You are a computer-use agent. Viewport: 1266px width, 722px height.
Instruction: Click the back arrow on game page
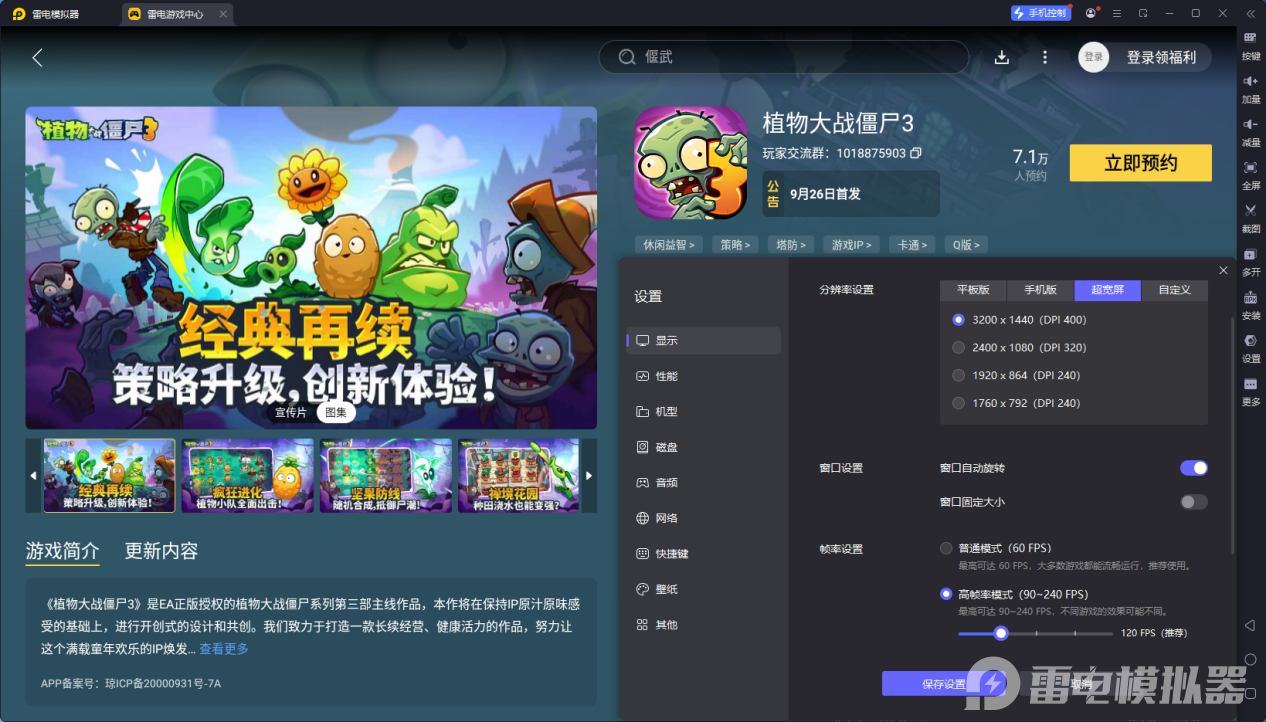(x=37, y=57)
